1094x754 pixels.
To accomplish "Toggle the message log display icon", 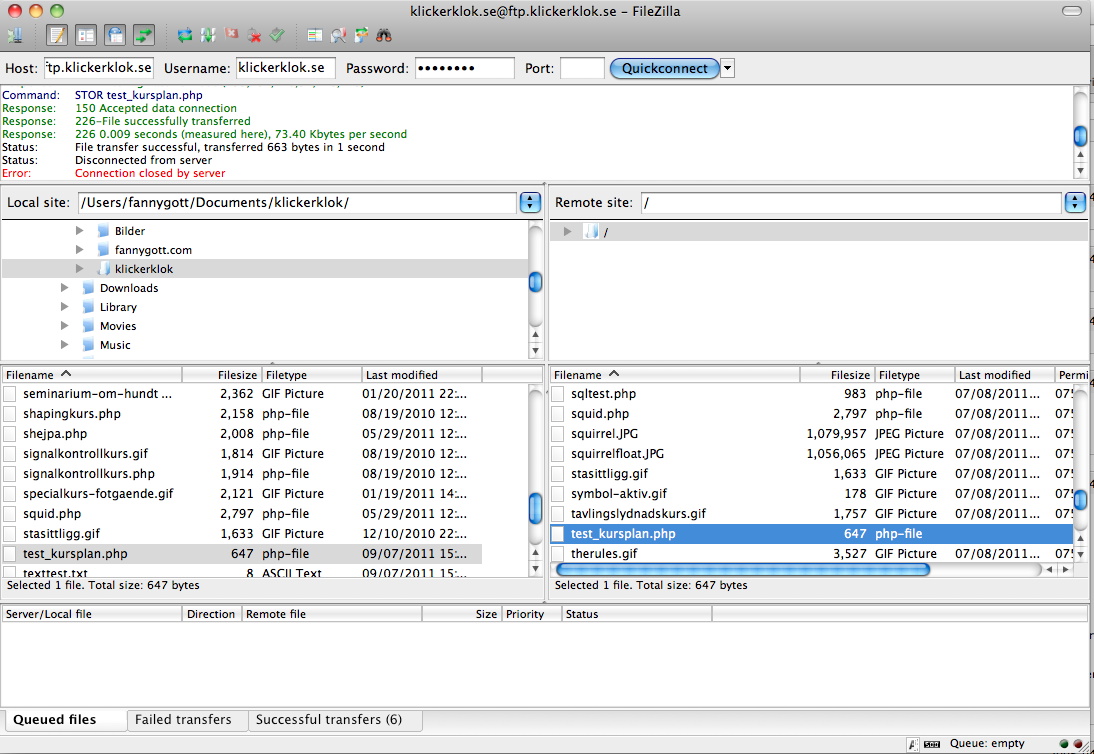I will 57,35.
